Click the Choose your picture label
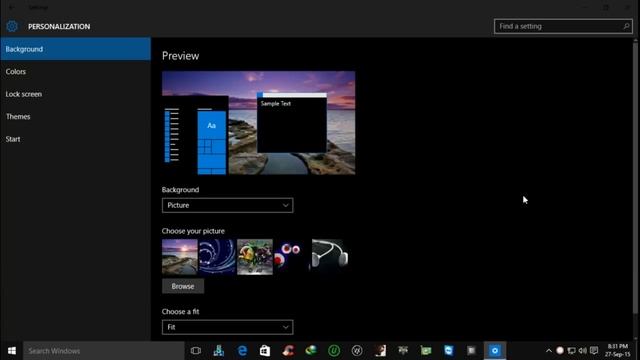 [193, 231]
